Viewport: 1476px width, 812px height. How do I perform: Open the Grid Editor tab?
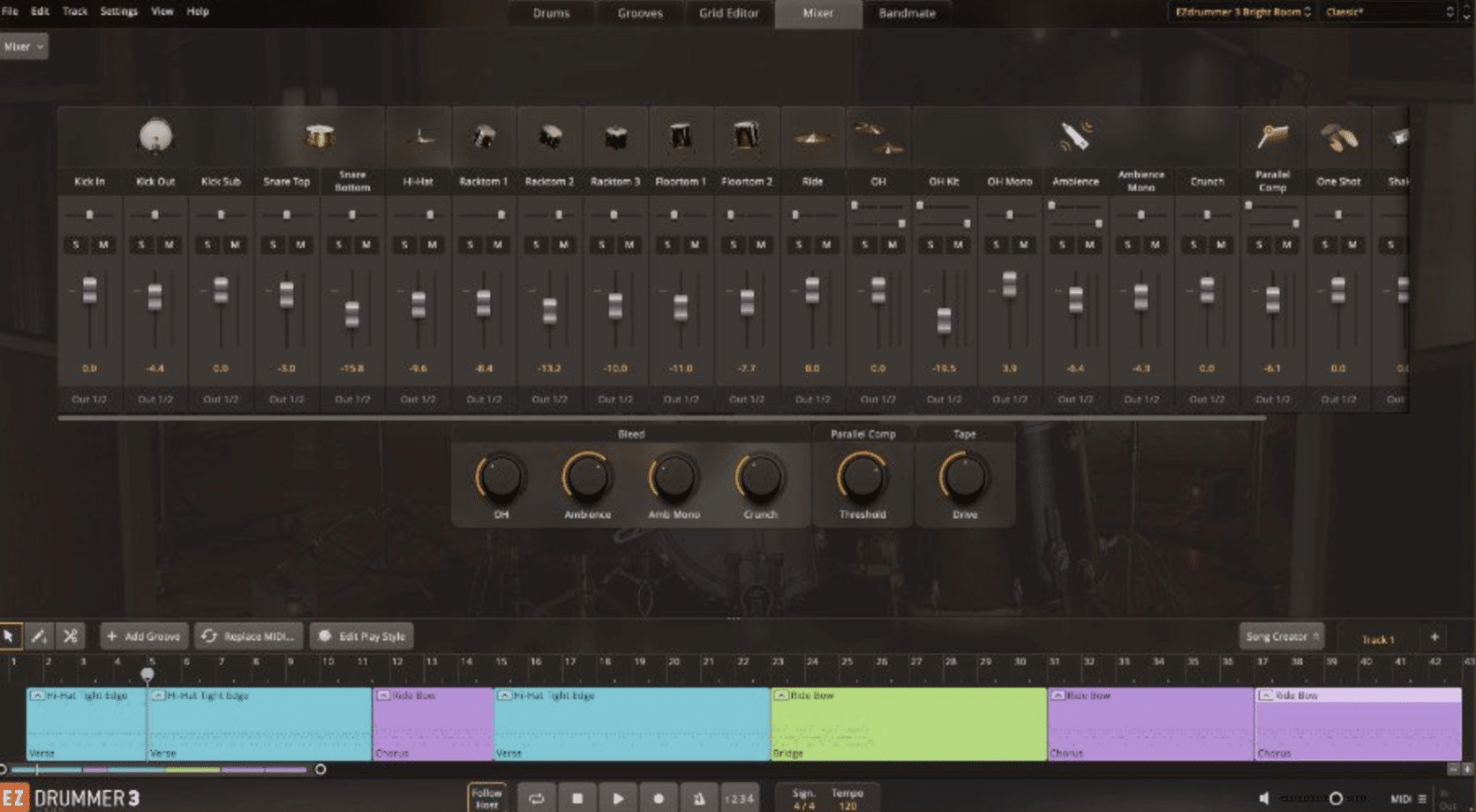(729, 13)
